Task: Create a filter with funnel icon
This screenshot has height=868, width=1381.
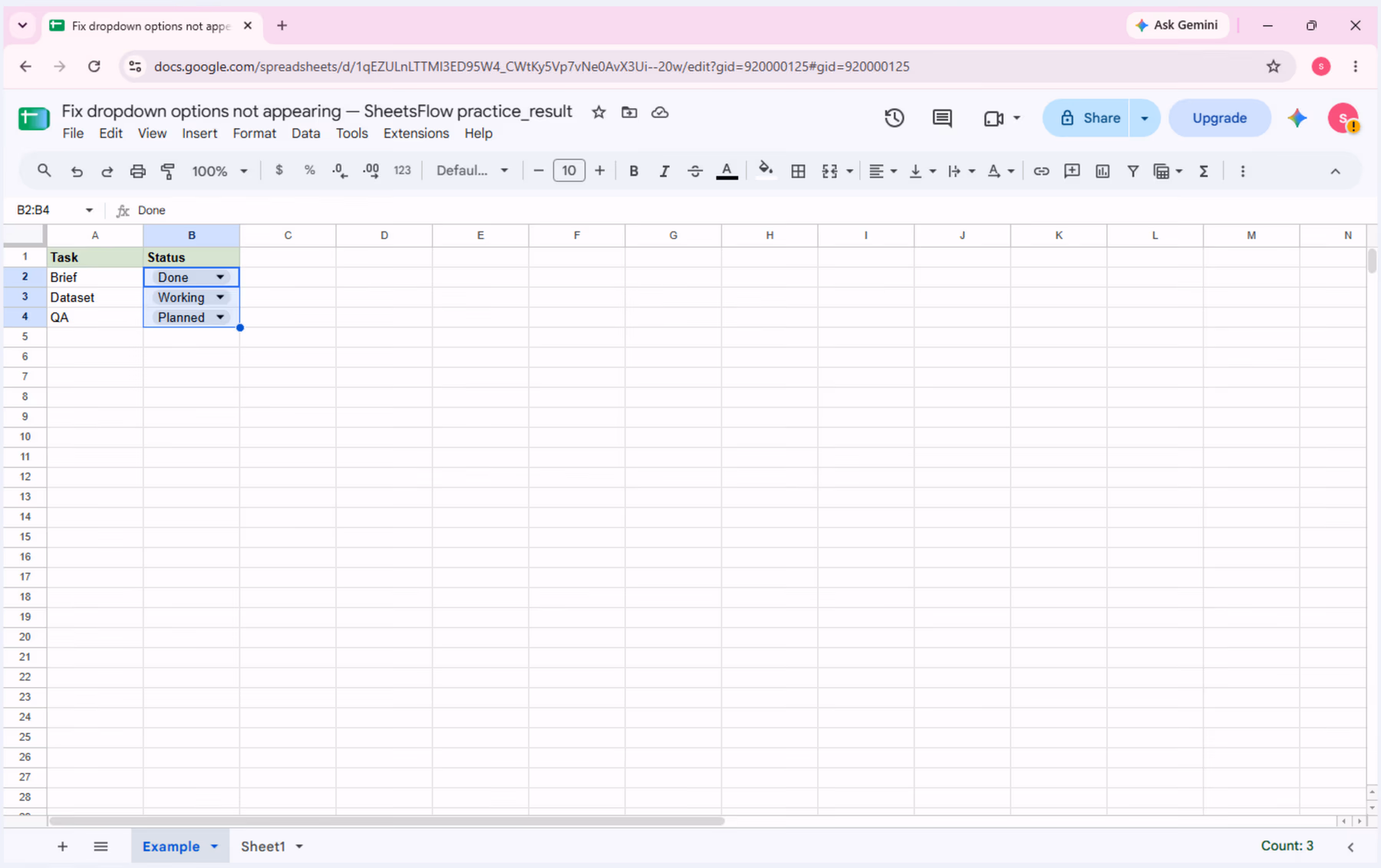Action: pos(1132,171)
